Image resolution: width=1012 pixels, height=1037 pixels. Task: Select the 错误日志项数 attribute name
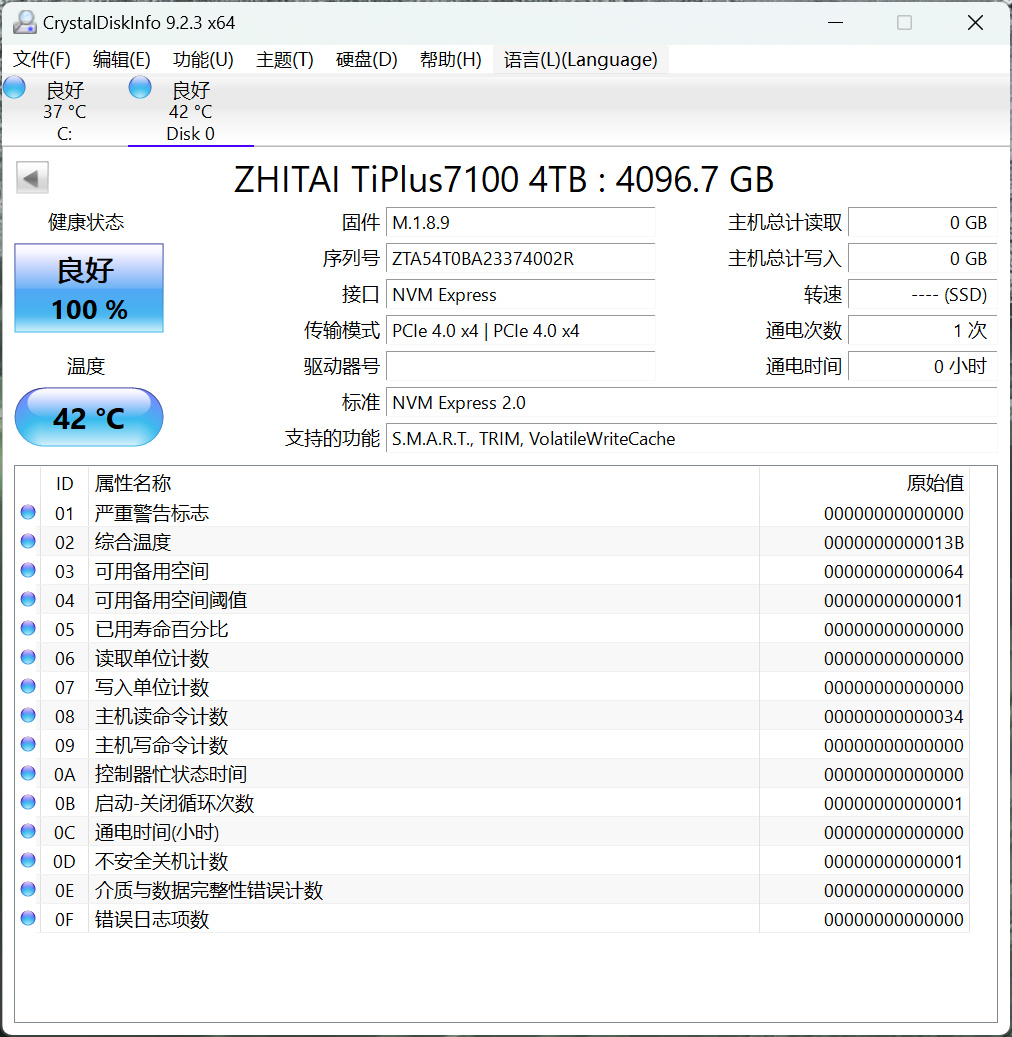click(x=151, y=919)
